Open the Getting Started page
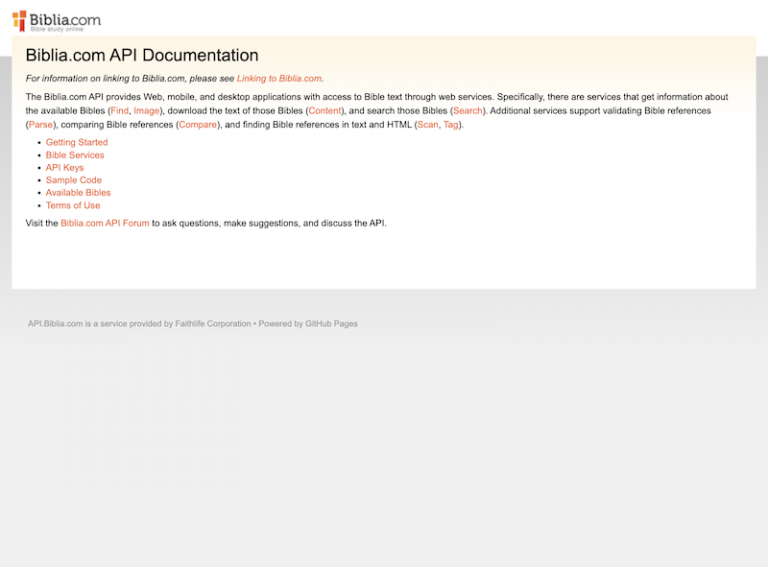768x567 pixels. [x=77, y=142]
